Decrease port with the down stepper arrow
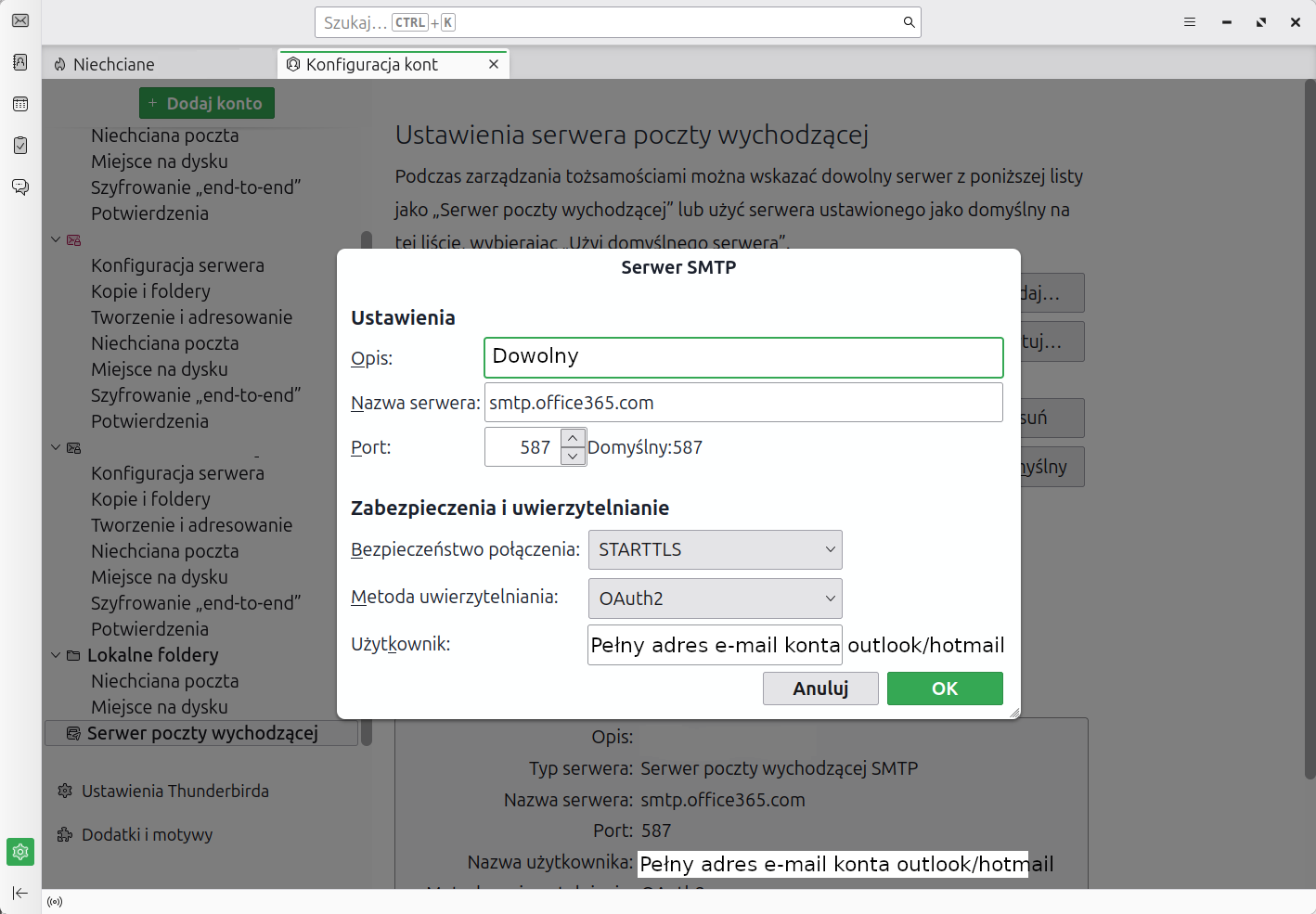The height and width of the screenshot is (914, 1316). pos(573,457)
